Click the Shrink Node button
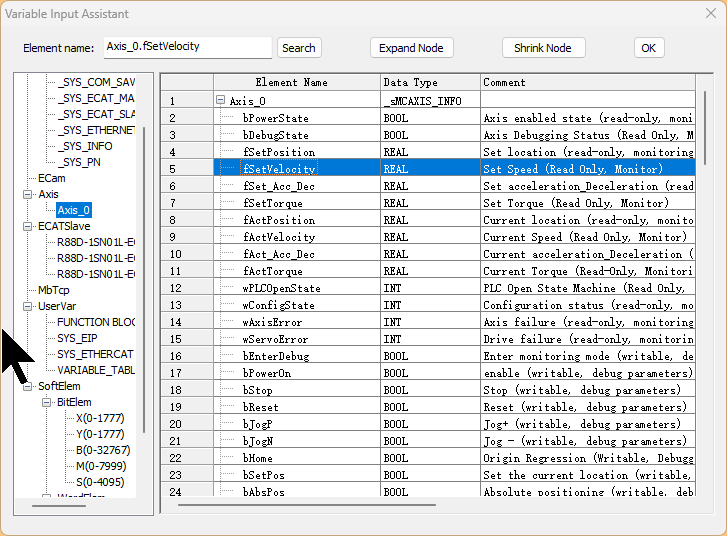The image size is (727, 536). coord(543,48)
